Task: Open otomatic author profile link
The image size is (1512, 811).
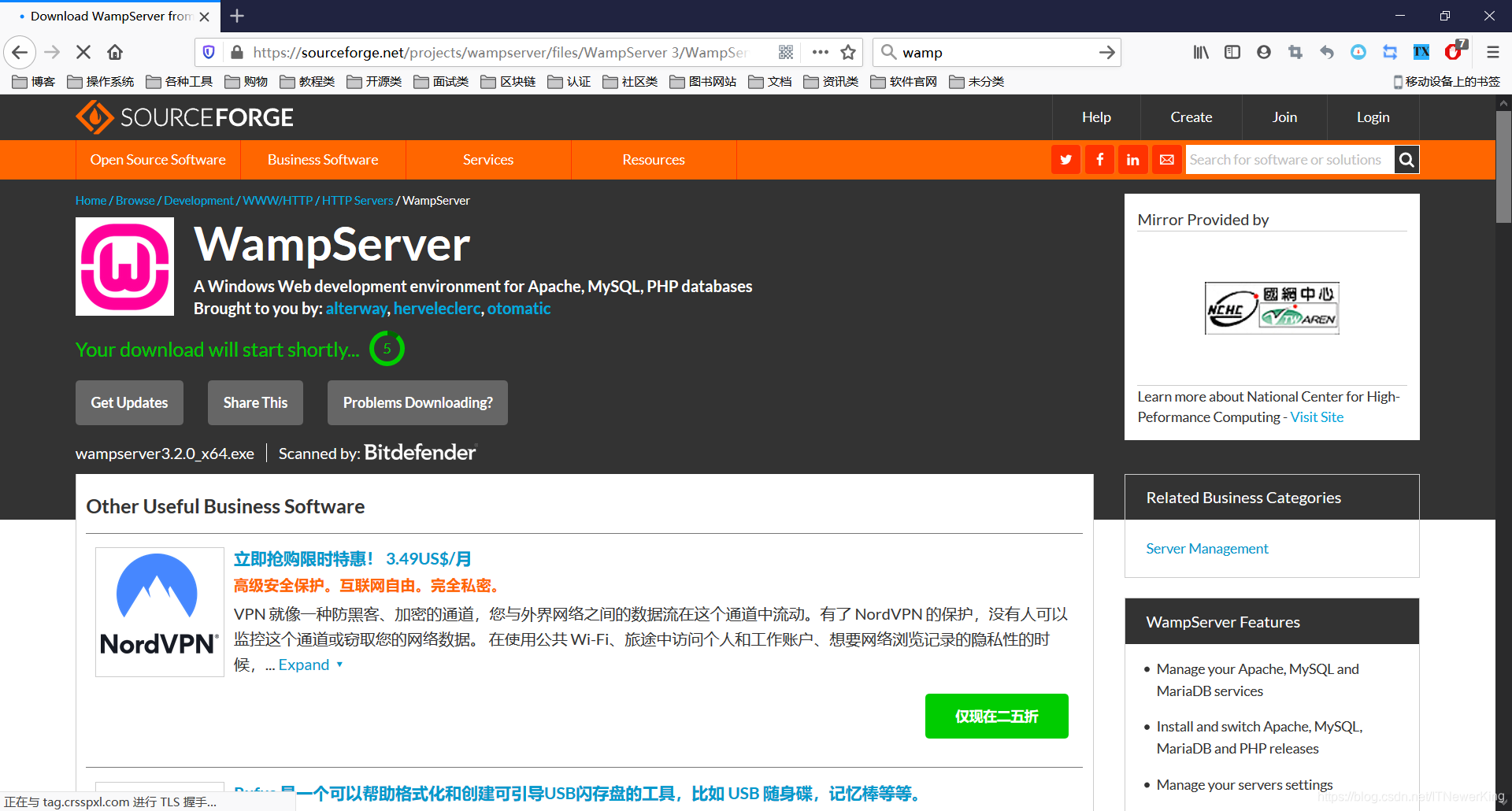Action: coord(519,309)
